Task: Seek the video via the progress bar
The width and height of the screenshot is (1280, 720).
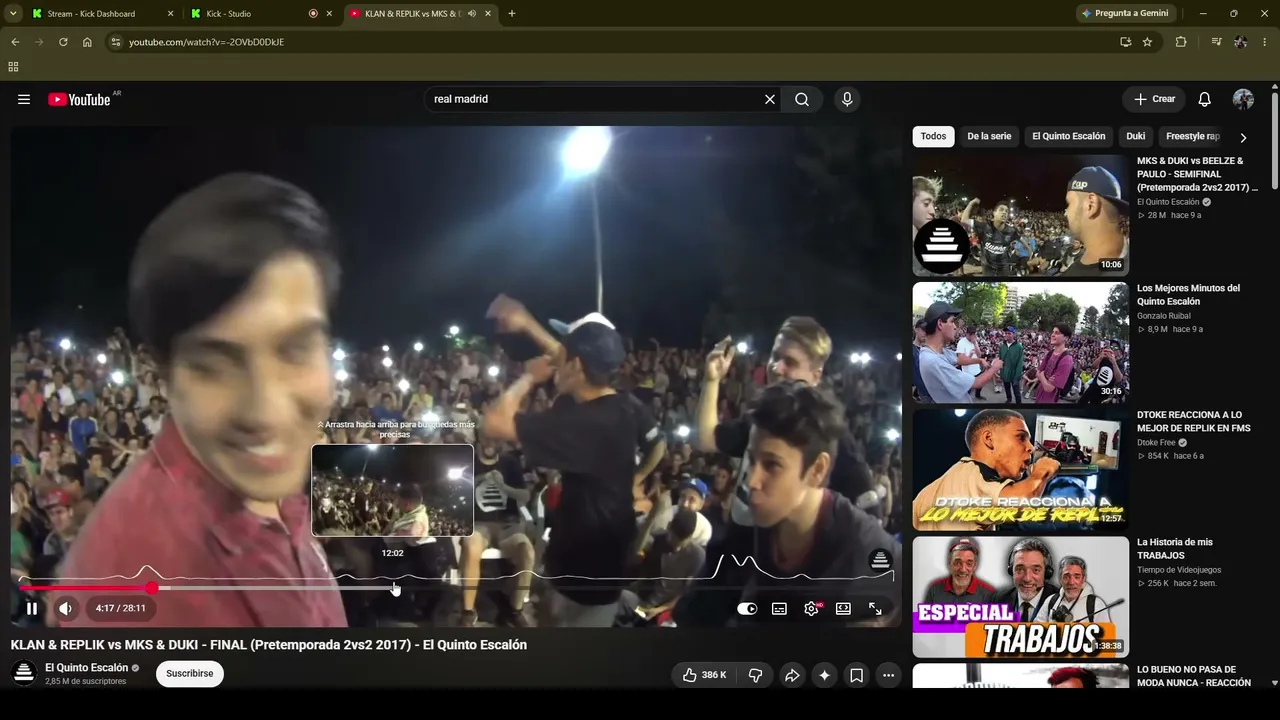Action: coord(455,588)
